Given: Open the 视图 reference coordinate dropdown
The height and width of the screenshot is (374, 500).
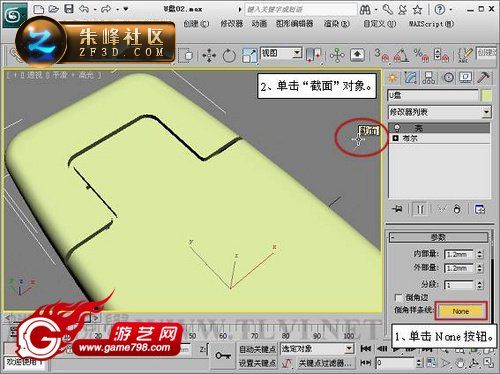Looking at the screenshot, I should [x=281, y=53].
